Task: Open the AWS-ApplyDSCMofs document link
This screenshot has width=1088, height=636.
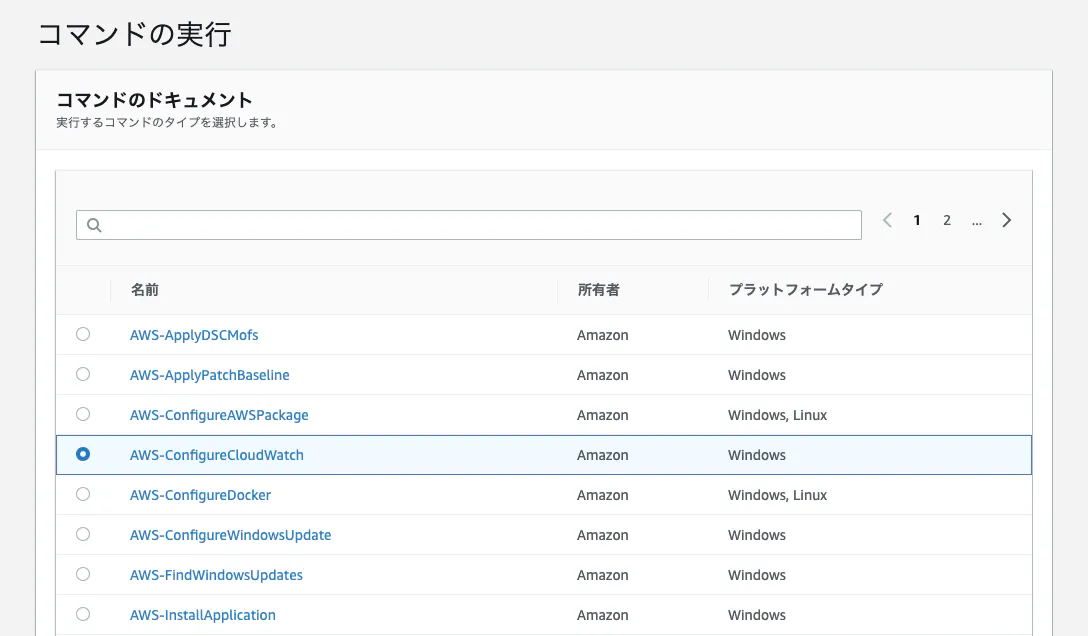Action: pyautogui.click(x=194, y=334)
